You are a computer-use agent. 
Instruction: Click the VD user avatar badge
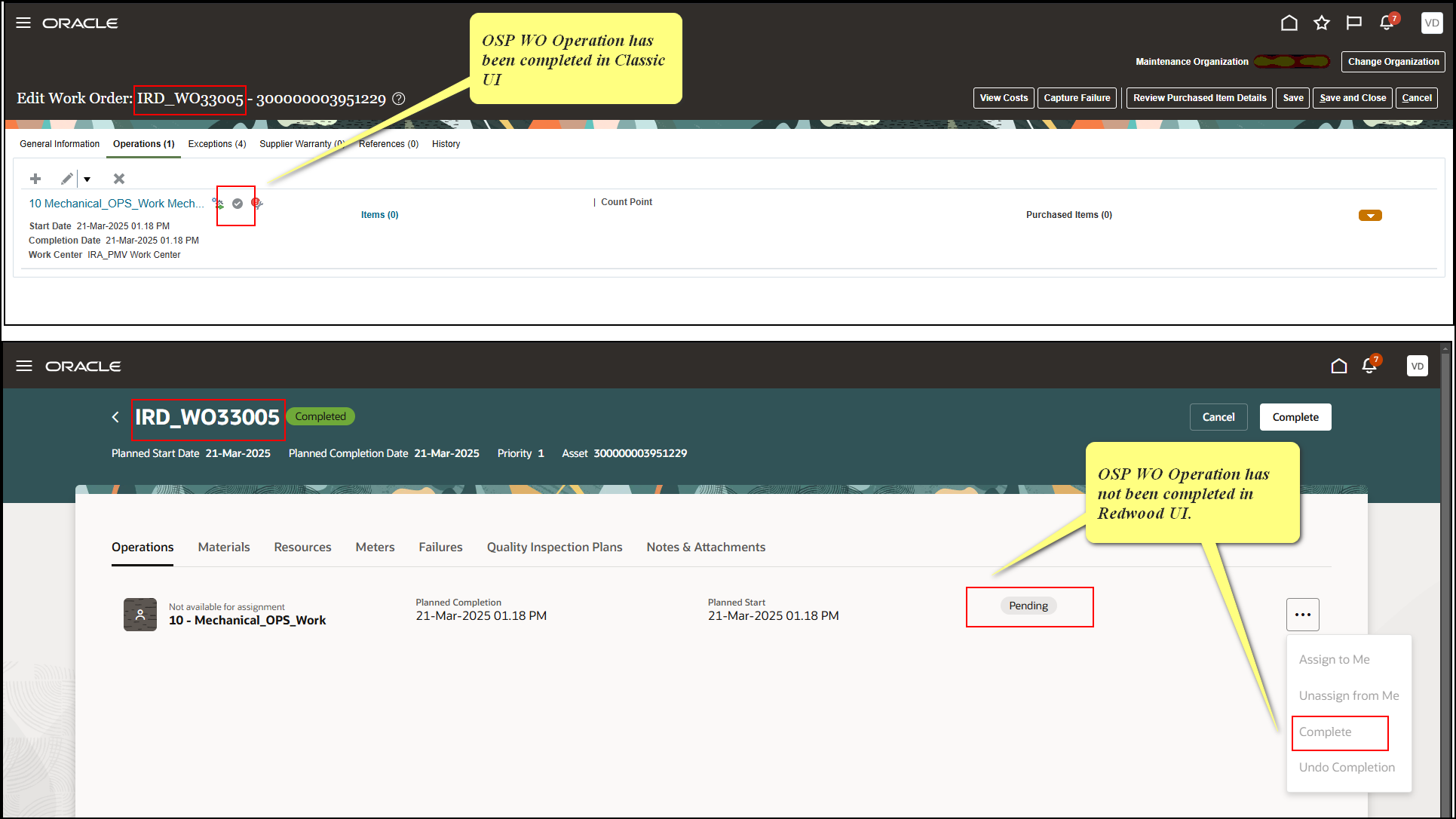pyautogui.click(x=1432, y=23)
